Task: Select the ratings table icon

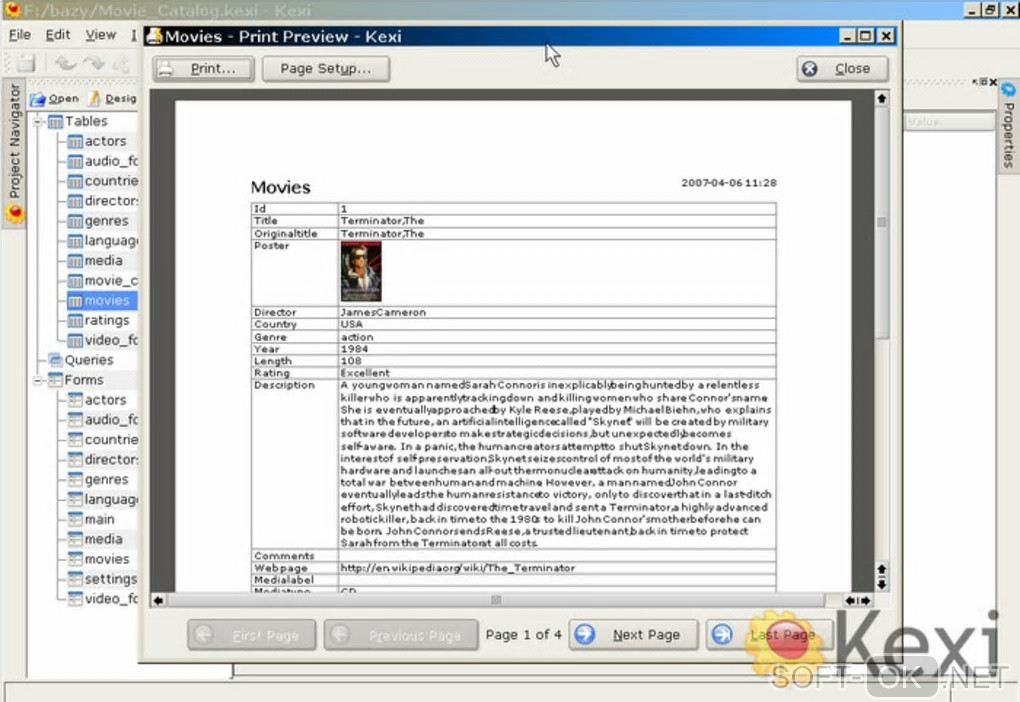Action: click(x=75, y=321)
